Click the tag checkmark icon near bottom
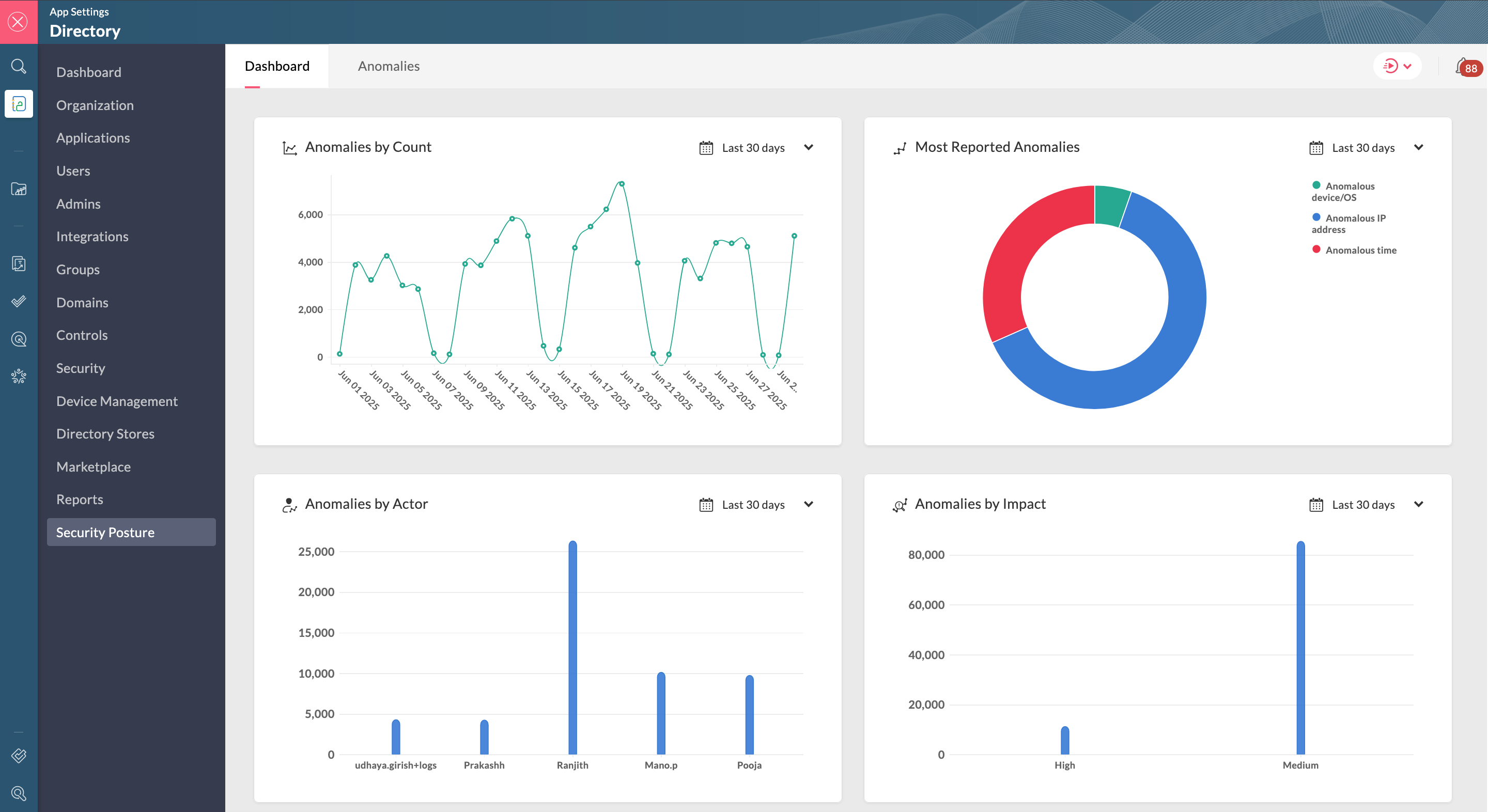1488x812 pixels. [19, 755]
